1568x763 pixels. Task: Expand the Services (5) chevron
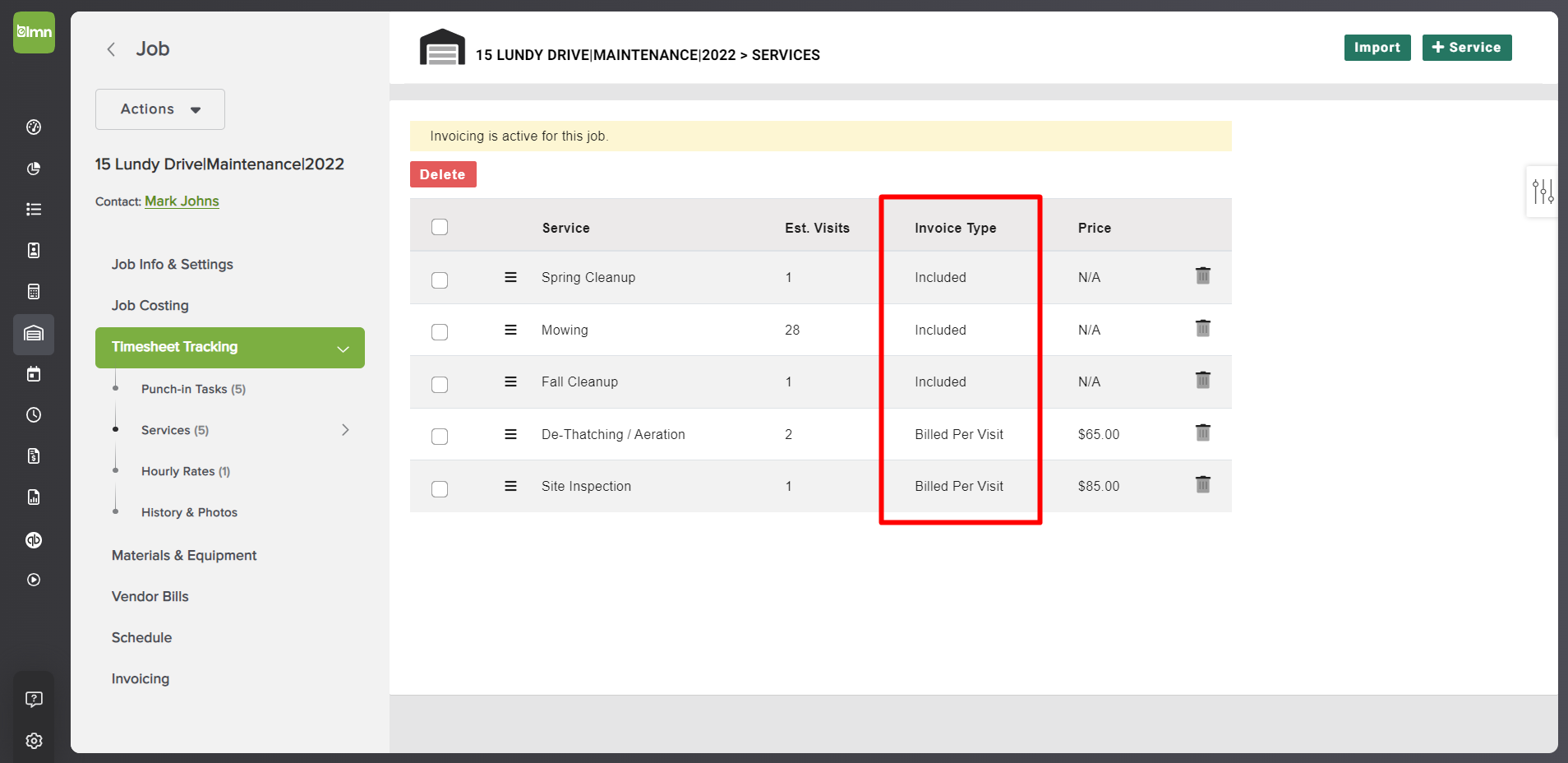(x=344, y=429)
